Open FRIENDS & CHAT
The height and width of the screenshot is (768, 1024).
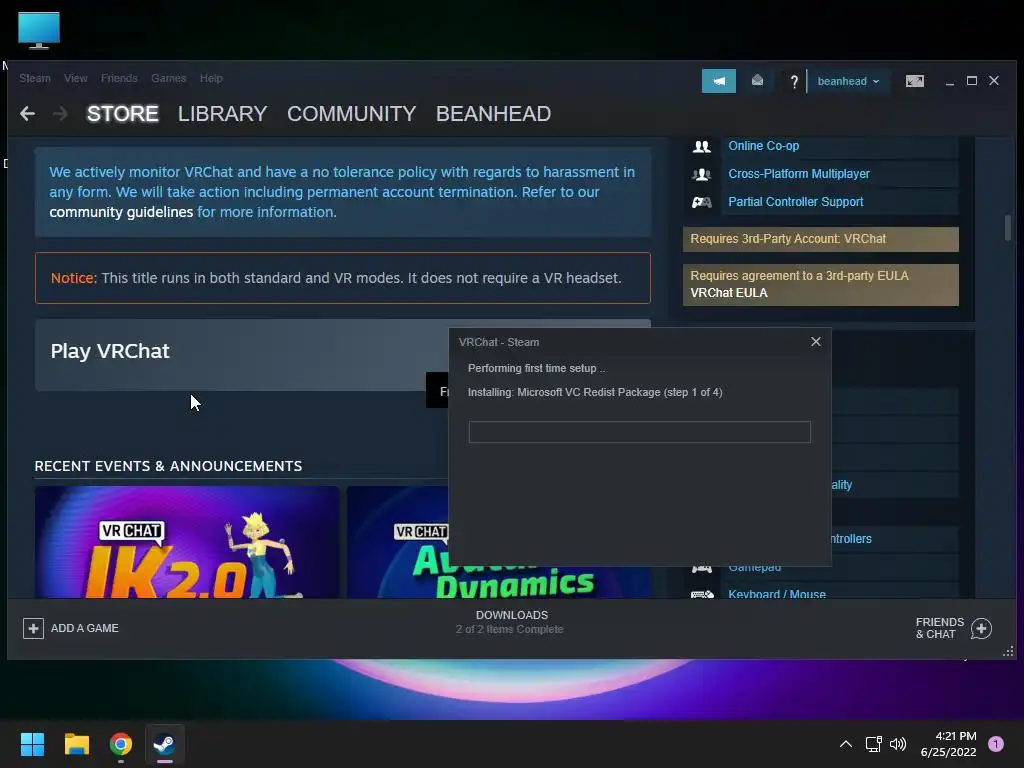pyautogui.click(x=953, y=628)
